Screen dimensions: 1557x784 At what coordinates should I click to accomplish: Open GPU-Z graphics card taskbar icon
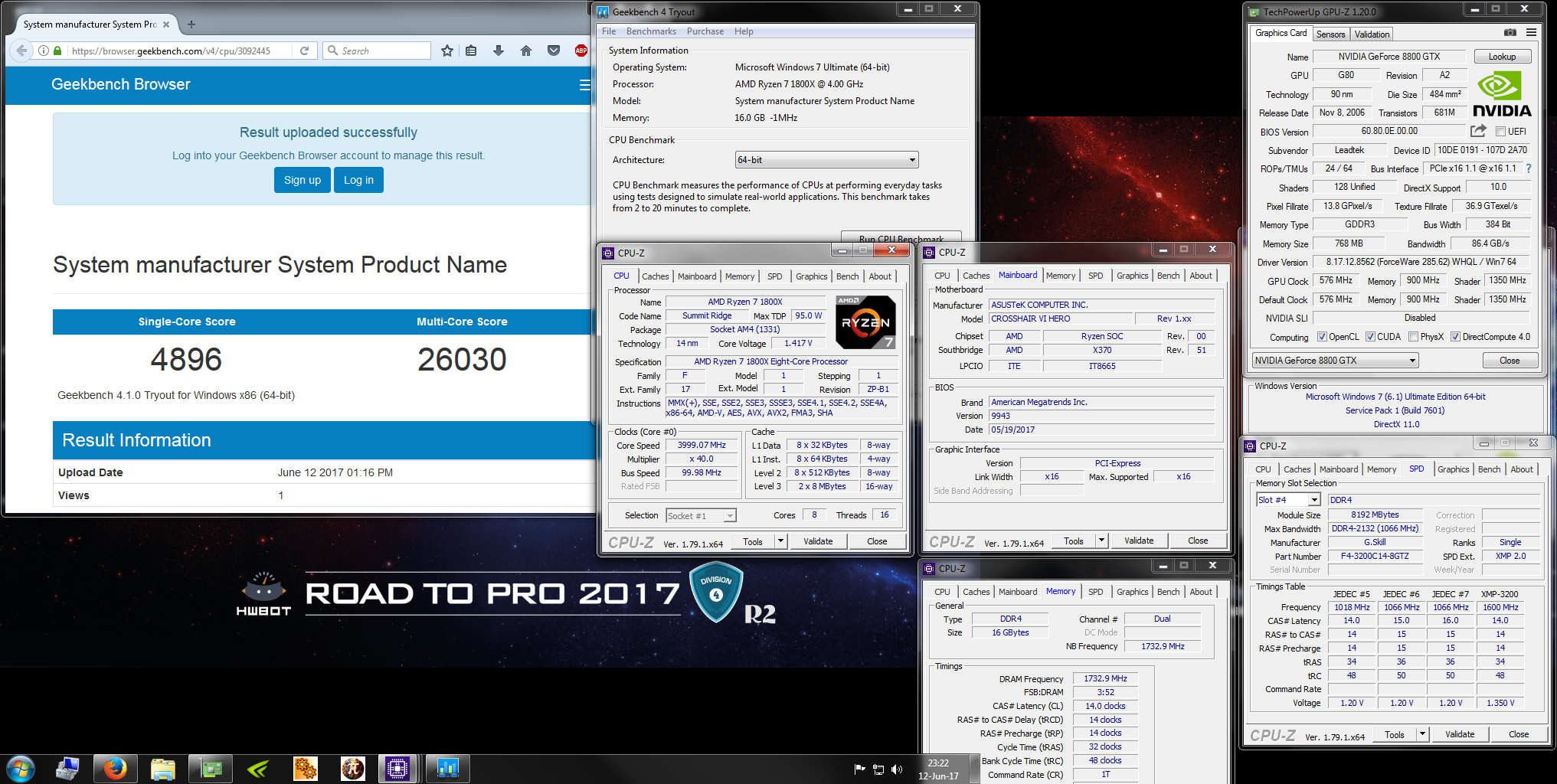[211, 768]
